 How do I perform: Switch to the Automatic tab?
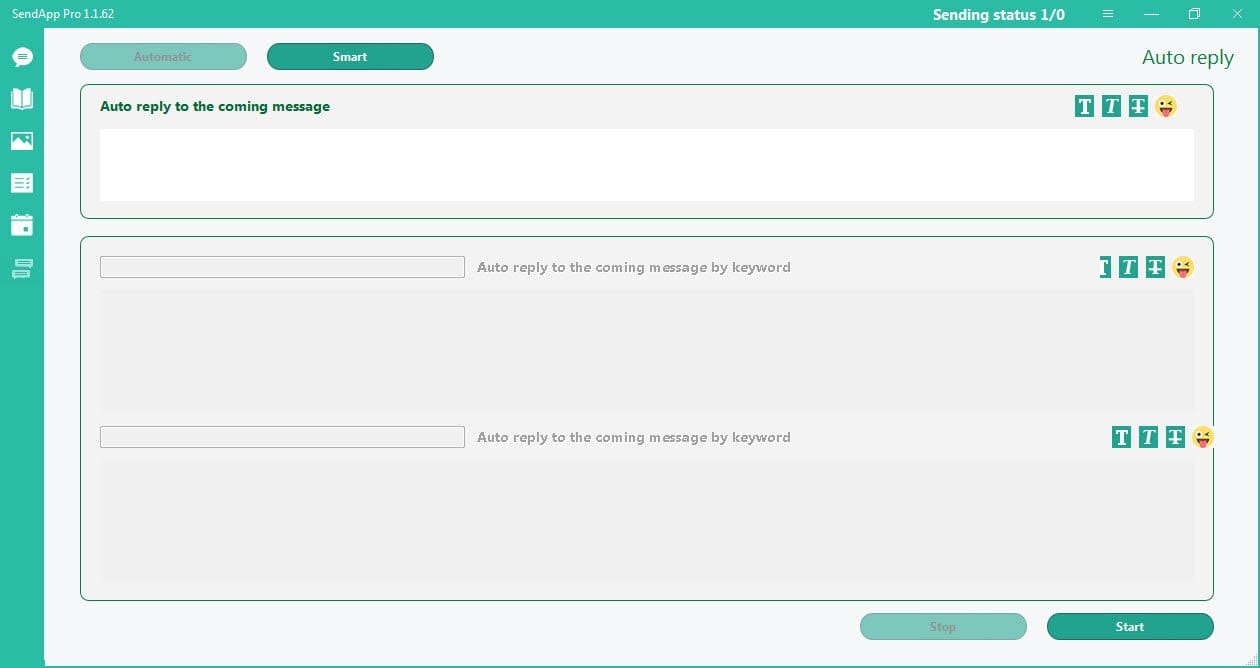(163, 57)
